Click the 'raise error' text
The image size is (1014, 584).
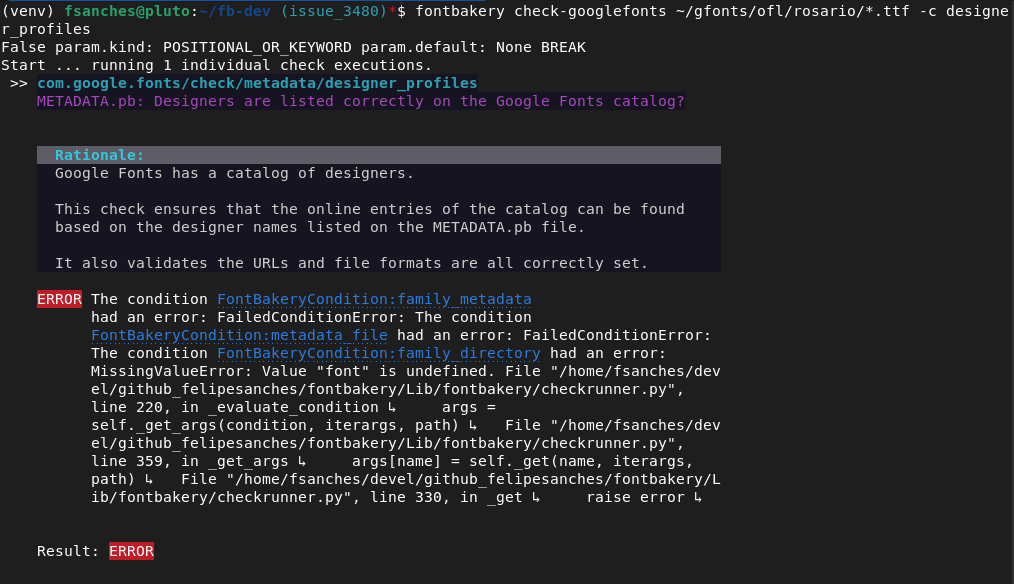(x=635, y=497)
